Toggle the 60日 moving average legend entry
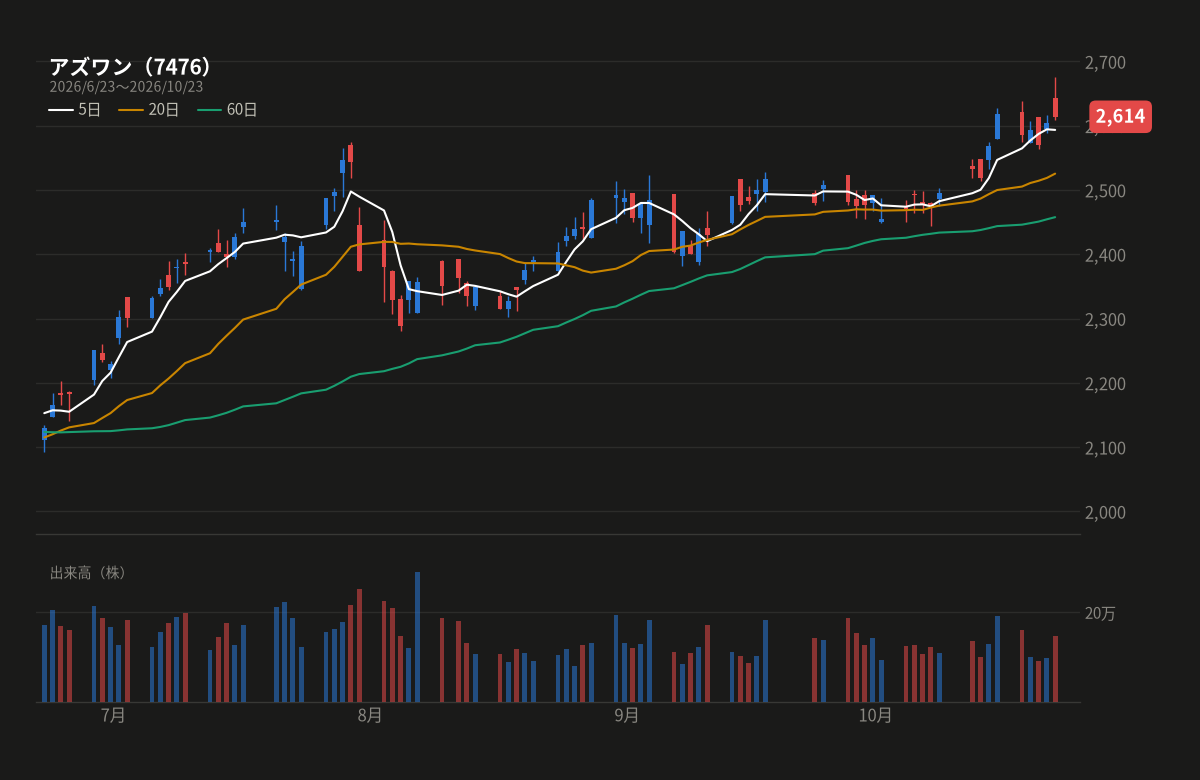Screen dimensions: 1200x780 click(227, 110)
